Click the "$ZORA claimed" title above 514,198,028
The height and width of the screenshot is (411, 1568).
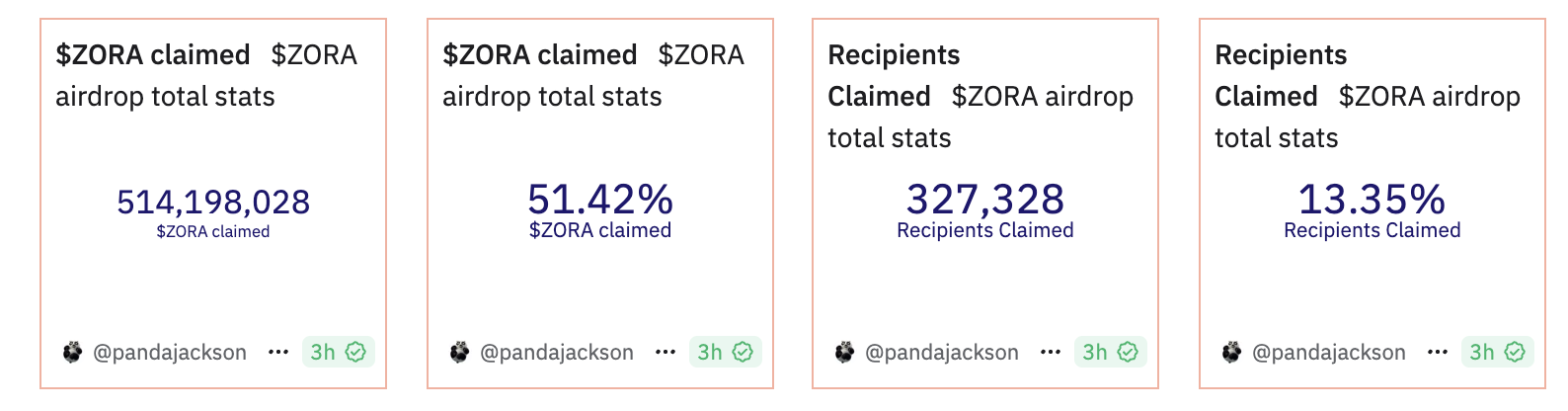tap(153, 55)
